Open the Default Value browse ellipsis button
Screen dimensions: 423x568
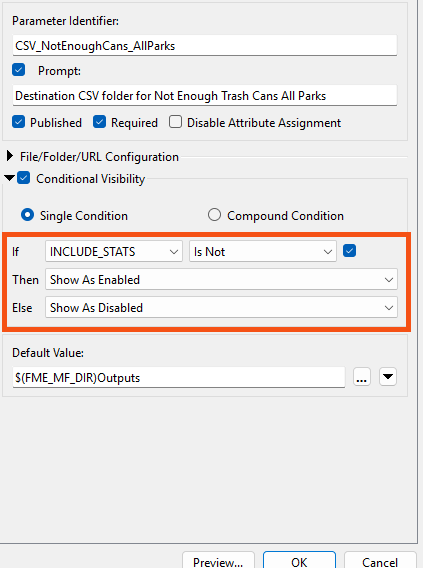pyautogui.click(x=361, y=377)
